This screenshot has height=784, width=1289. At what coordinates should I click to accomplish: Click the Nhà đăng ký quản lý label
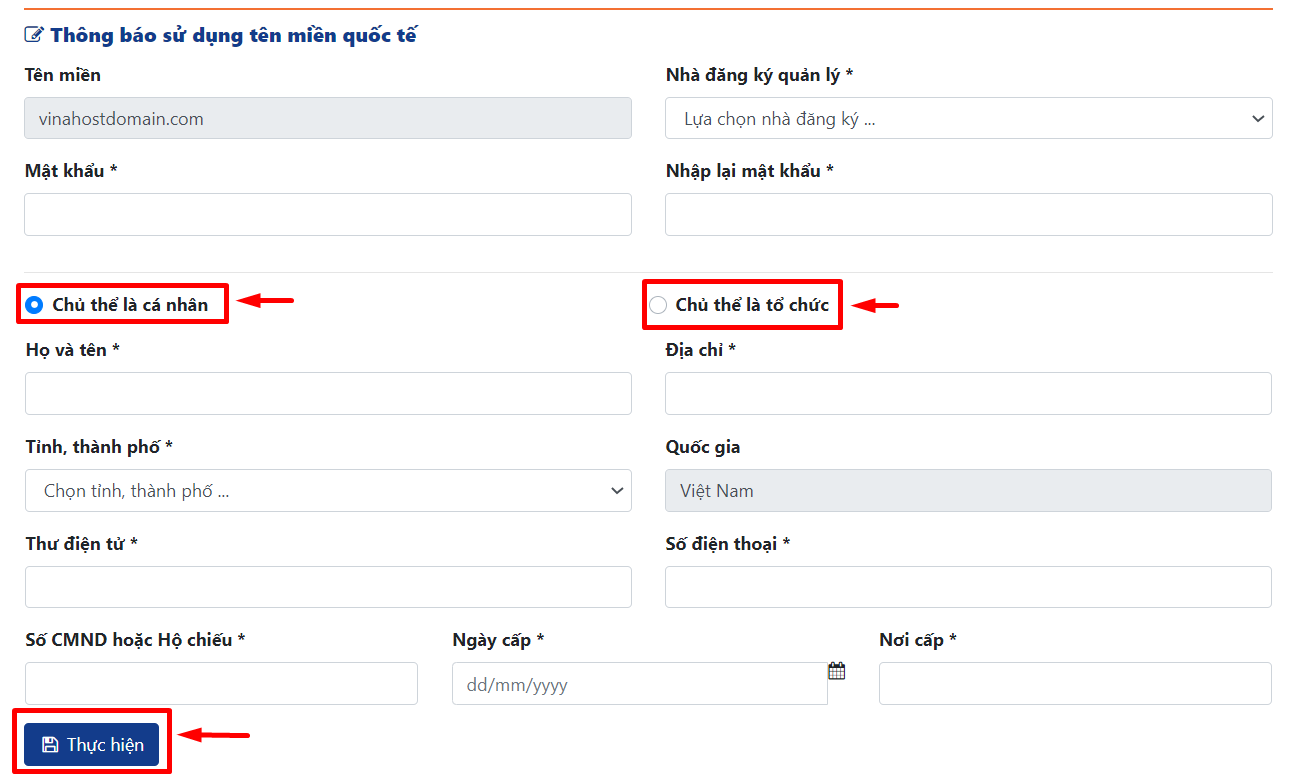pyautogui.click(x=759, y=75)
